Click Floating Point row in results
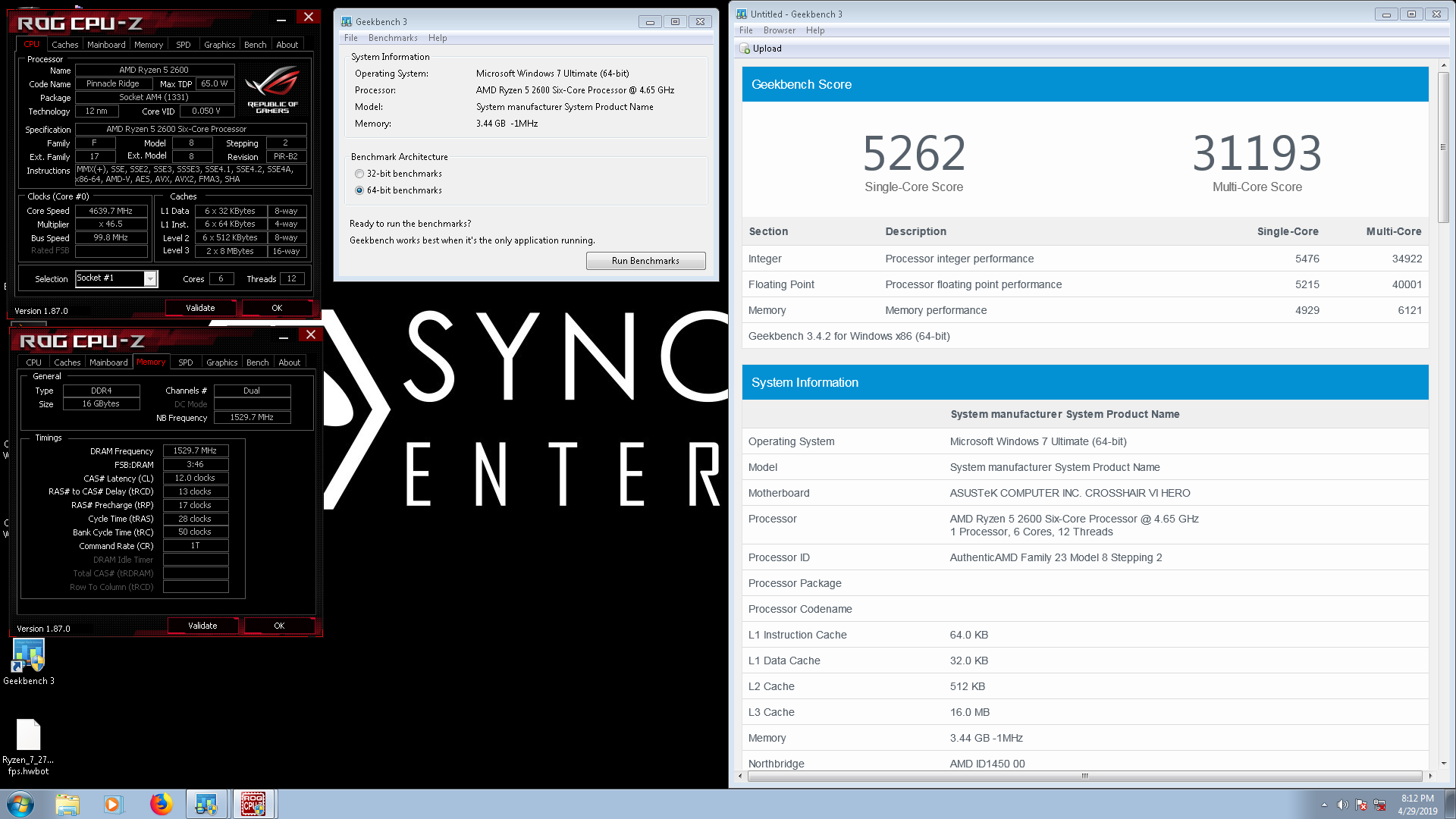Screen dimensions: 1456x819 point(1085,284)
